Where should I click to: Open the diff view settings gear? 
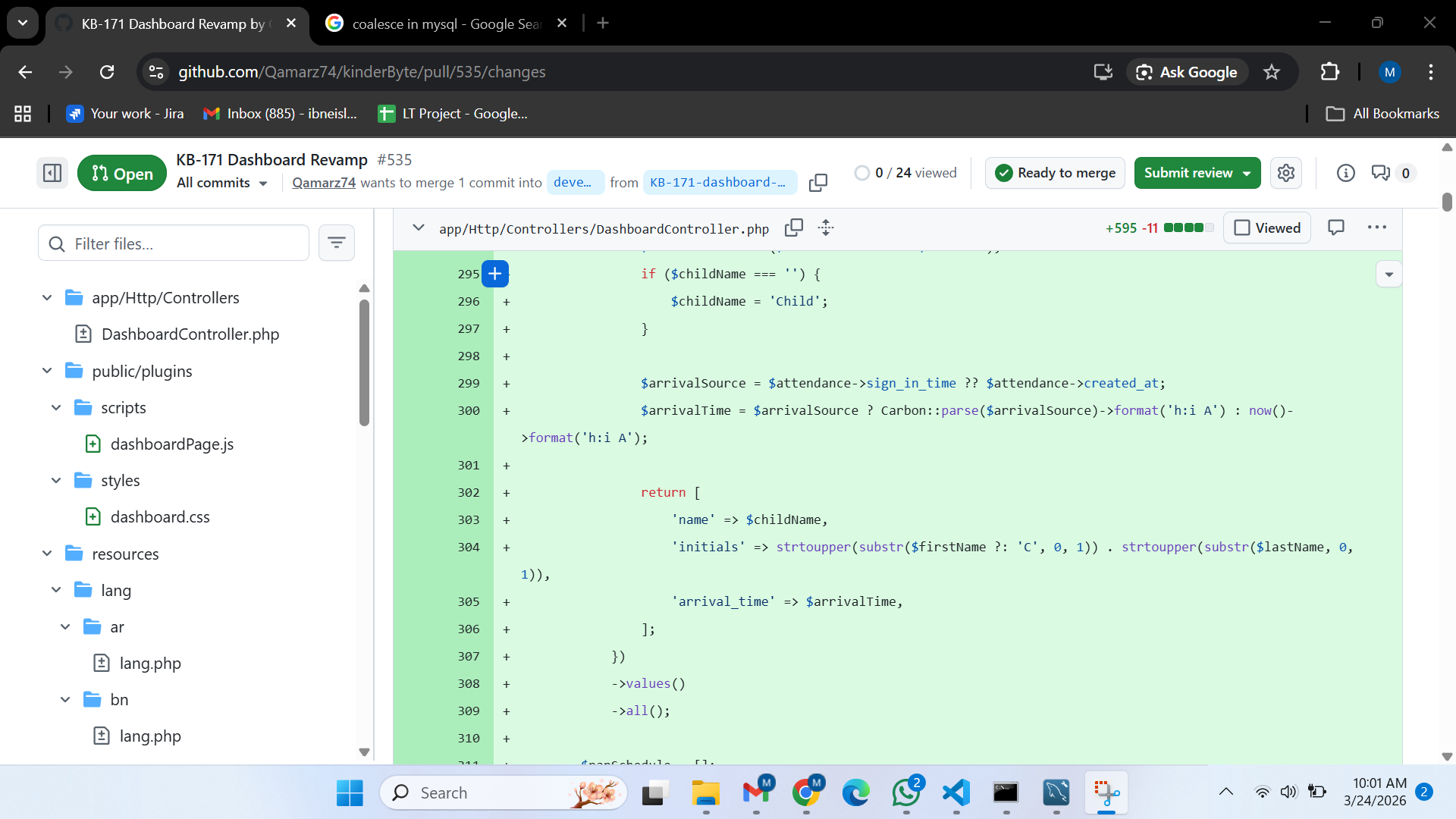(1286, 173)
